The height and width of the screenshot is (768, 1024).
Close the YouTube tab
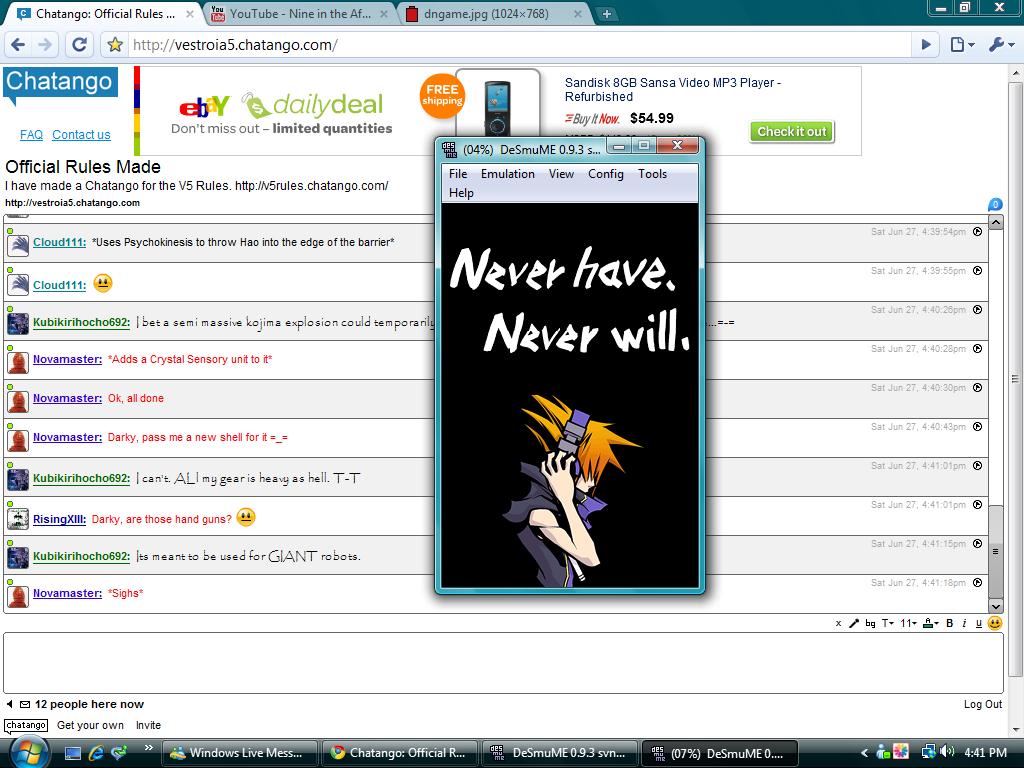383,14
